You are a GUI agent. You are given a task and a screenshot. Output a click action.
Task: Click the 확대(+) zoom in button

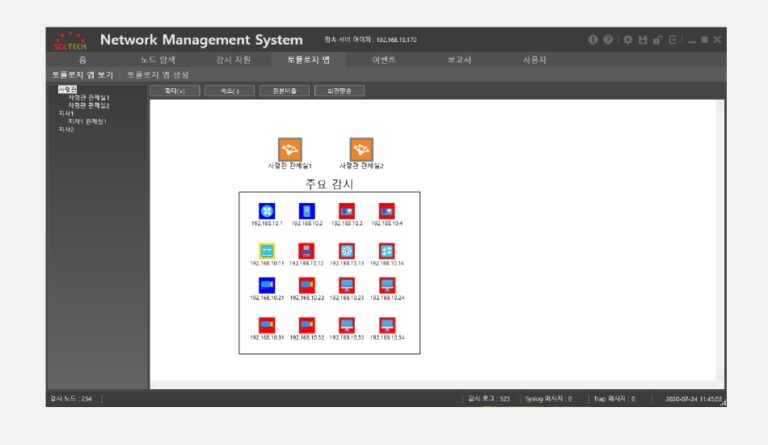[x=174, y=90]
